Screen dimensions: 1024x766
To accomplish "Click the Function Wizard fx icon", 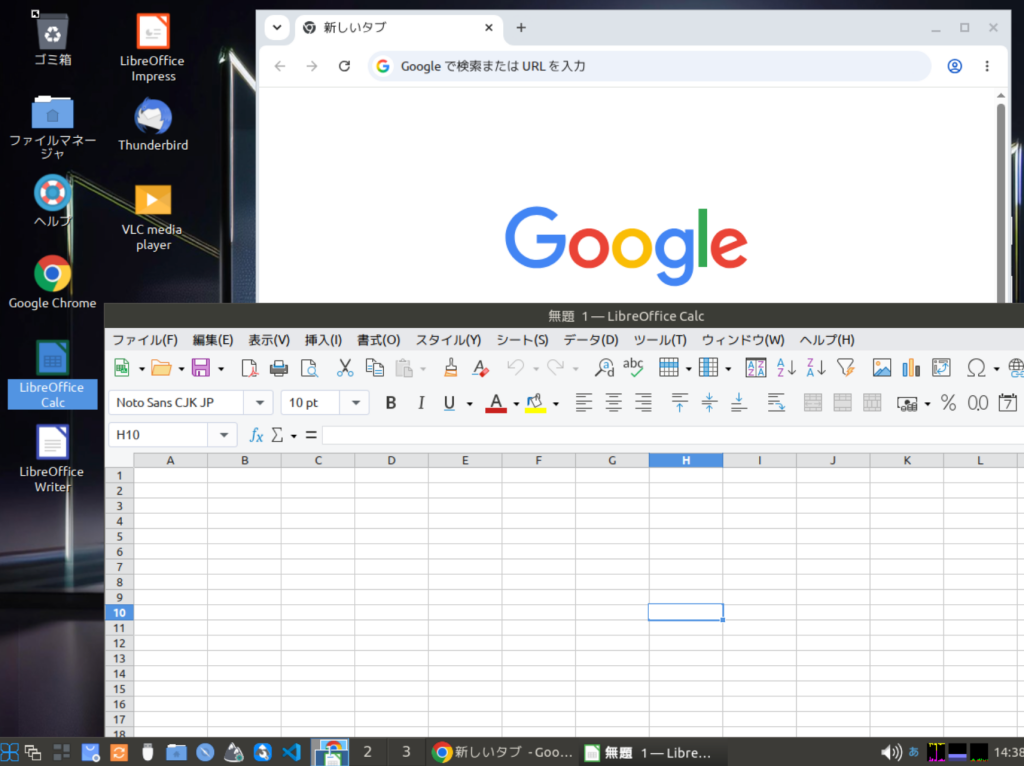I will click(256, 435).
